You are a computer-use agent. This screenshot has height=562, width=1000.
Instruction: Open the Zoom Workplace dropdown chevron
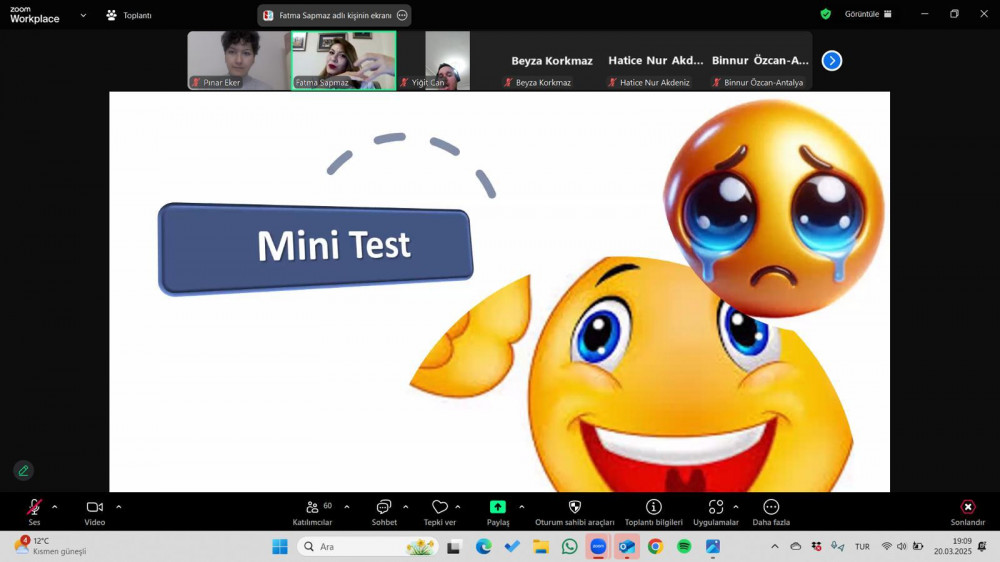point(83,15)
